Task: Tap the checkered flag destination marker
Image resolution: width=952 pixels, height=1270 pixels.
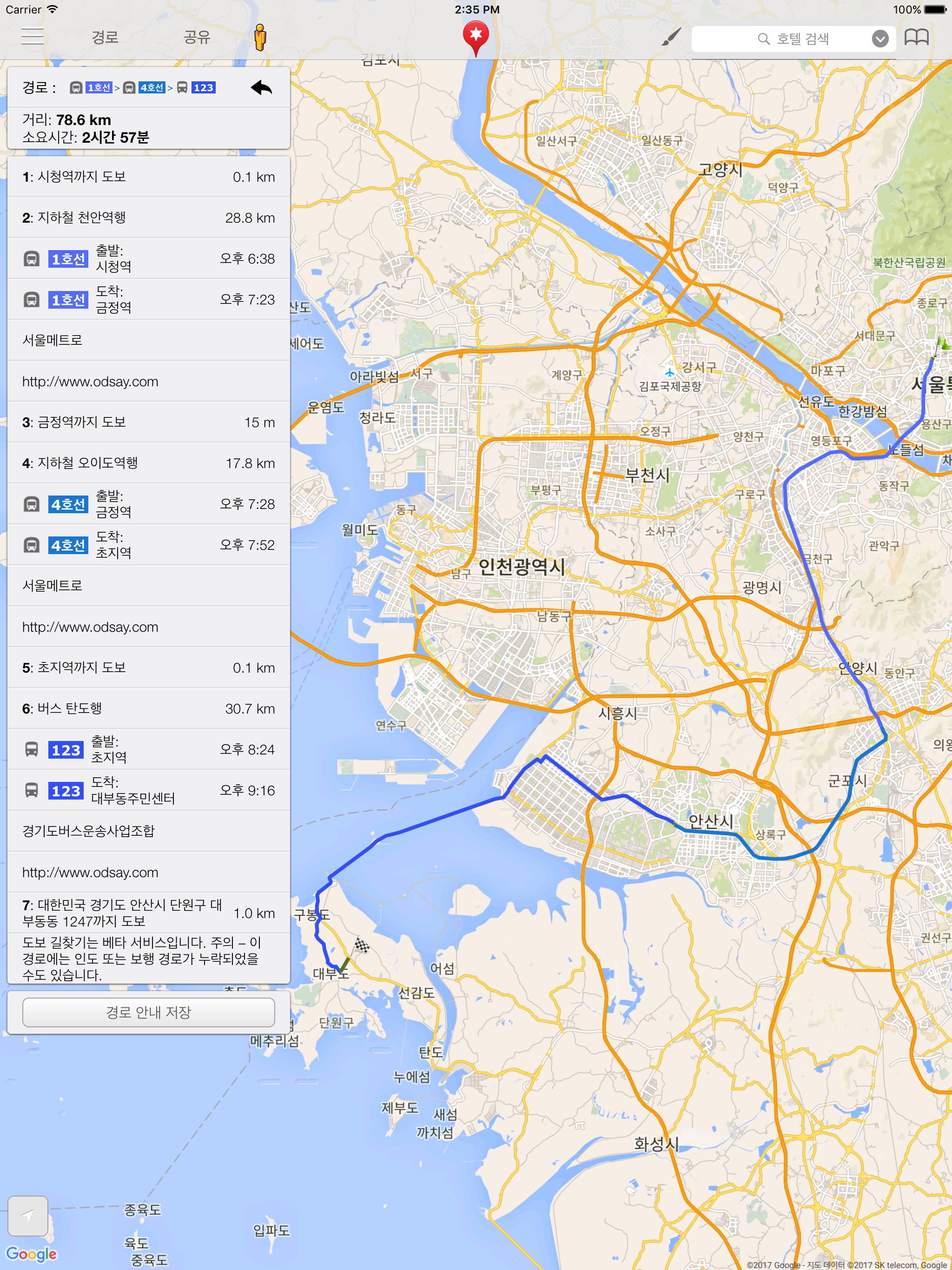Action: pyautogui.click(x=361, y=945)
